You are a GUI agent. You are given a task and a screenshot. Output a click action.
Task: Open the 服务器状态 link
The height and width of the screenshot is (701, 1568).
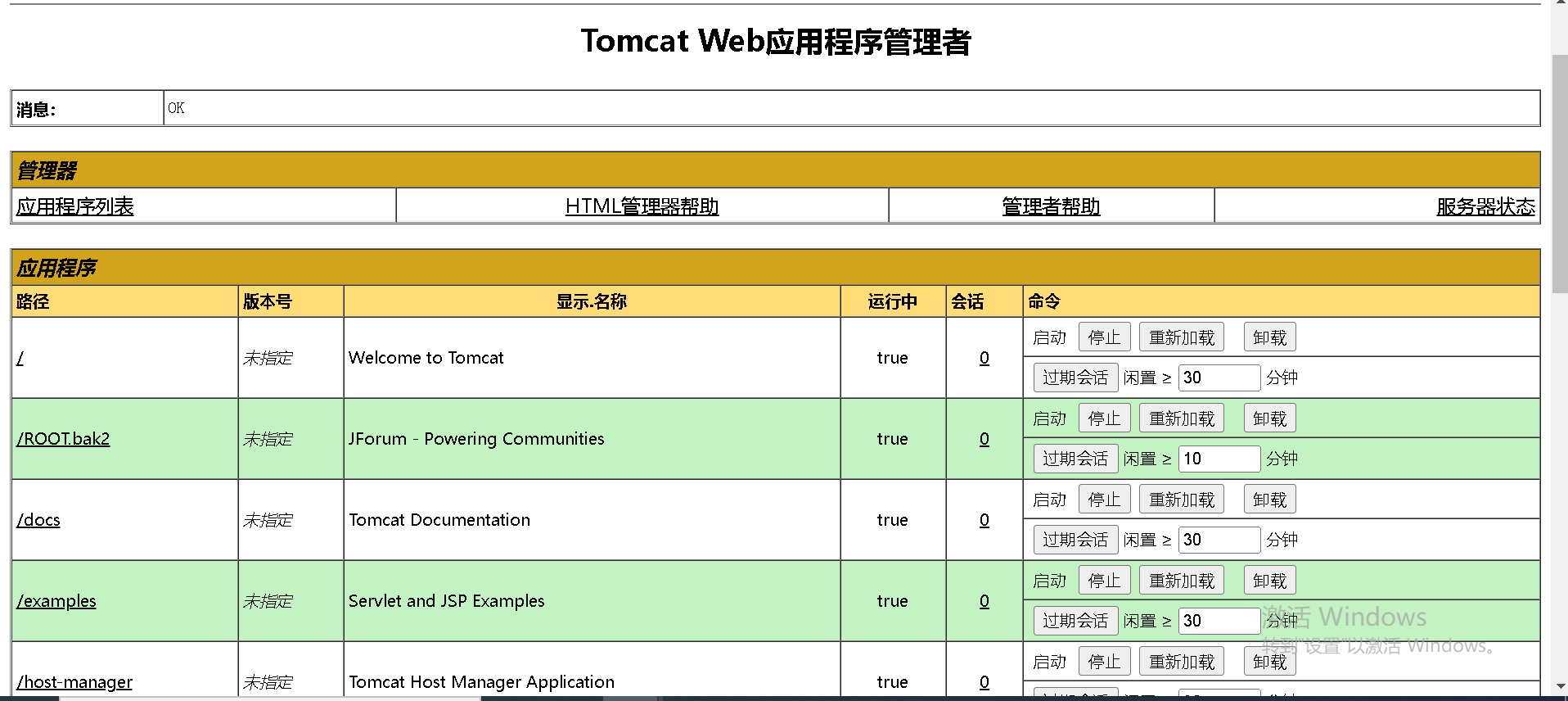coord(1486,206)
